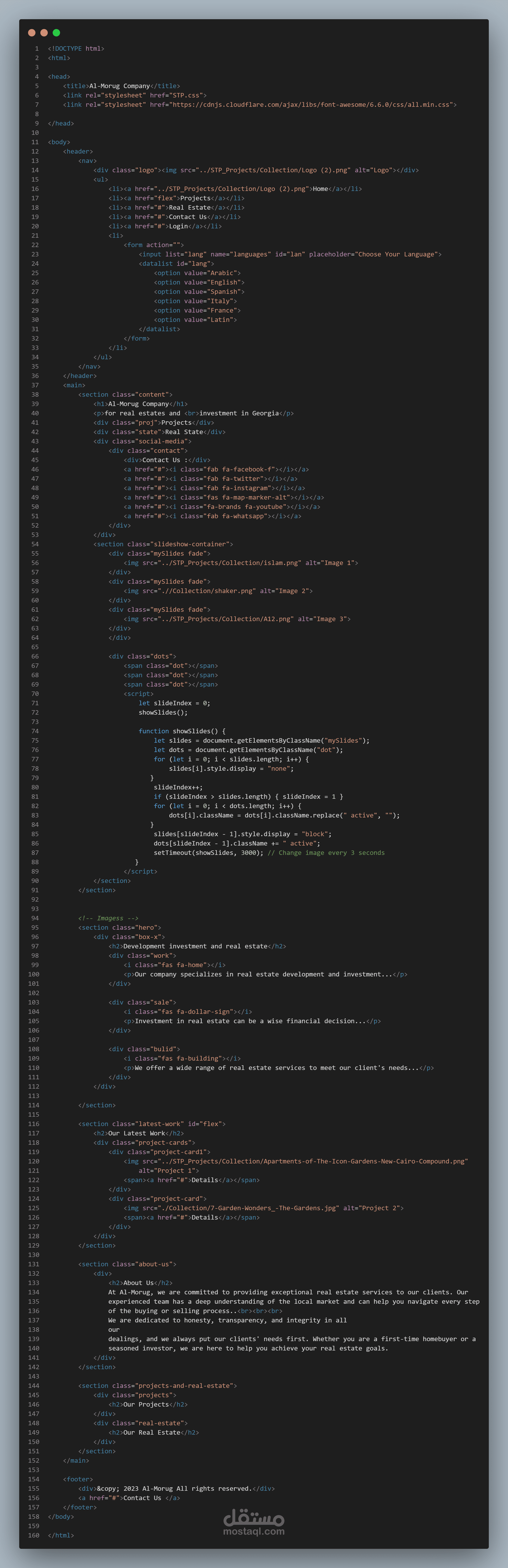Viewport: 508px width, 1568px height.
Task: Click the 'fas fa-building' icon tag line
Action: 182,1059
